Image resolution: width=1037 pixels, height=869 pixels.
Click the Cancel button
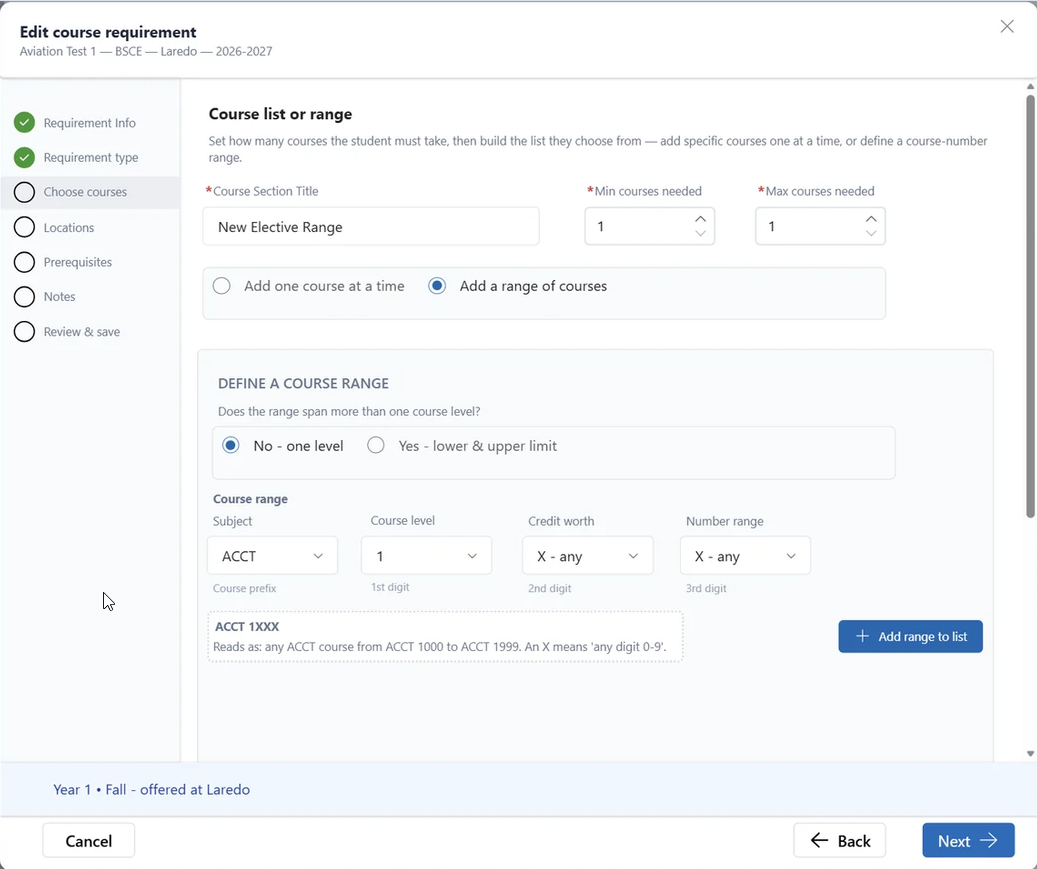pos(89,841)
